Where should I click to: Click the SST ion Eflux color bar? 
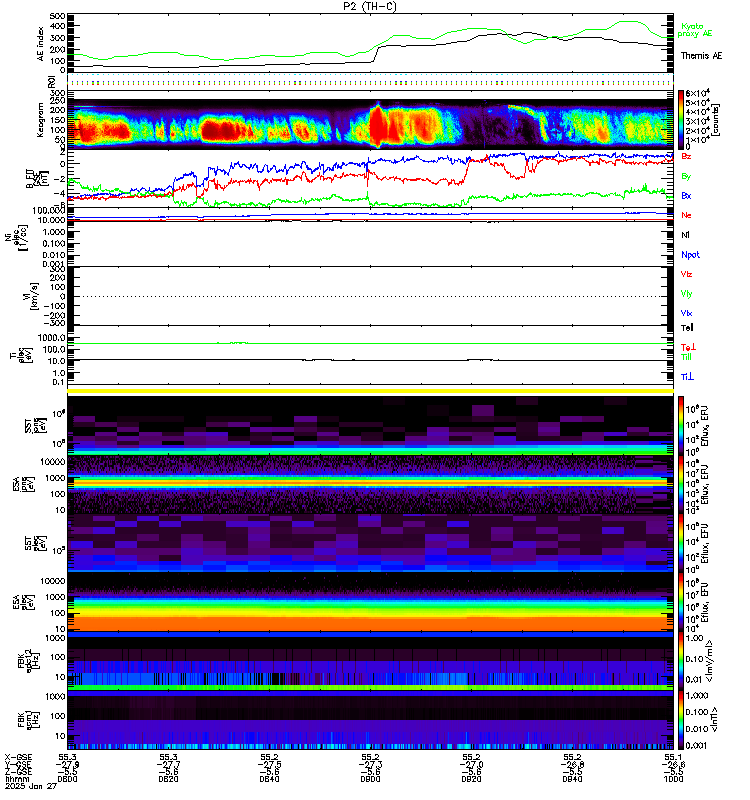(x=681, y=425)
